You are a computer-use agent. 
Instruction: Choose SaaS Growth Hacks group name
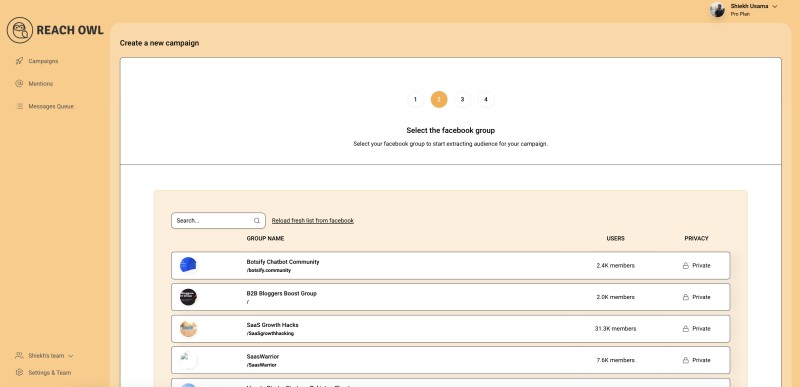click(272, 325)
